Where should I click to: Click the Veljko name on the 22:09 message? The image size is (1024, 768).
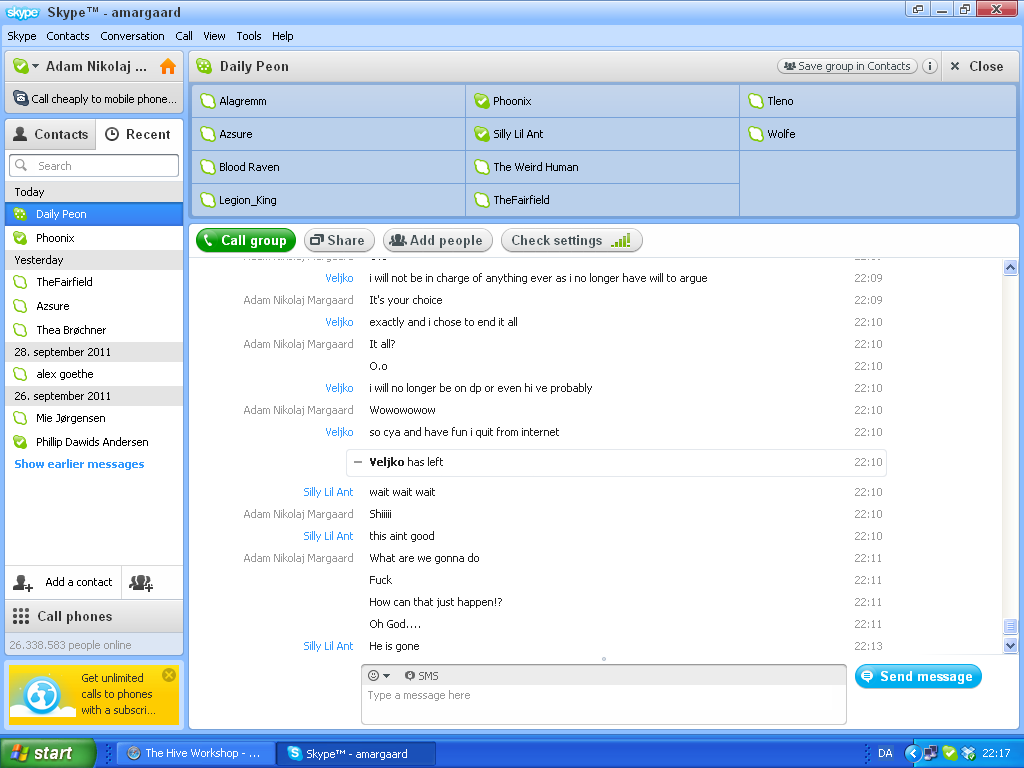339,278
